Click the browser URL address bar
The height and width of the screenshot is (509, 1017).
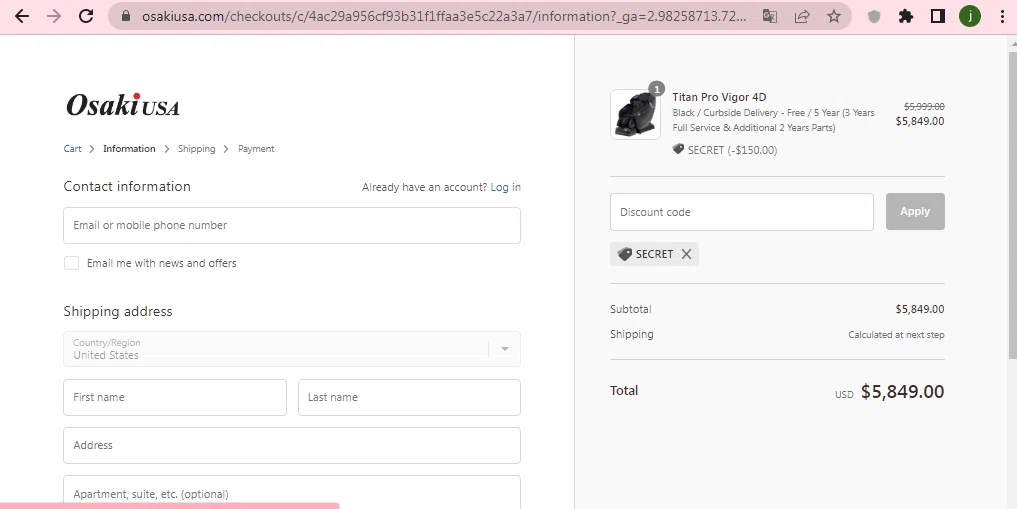click(444, 16)
